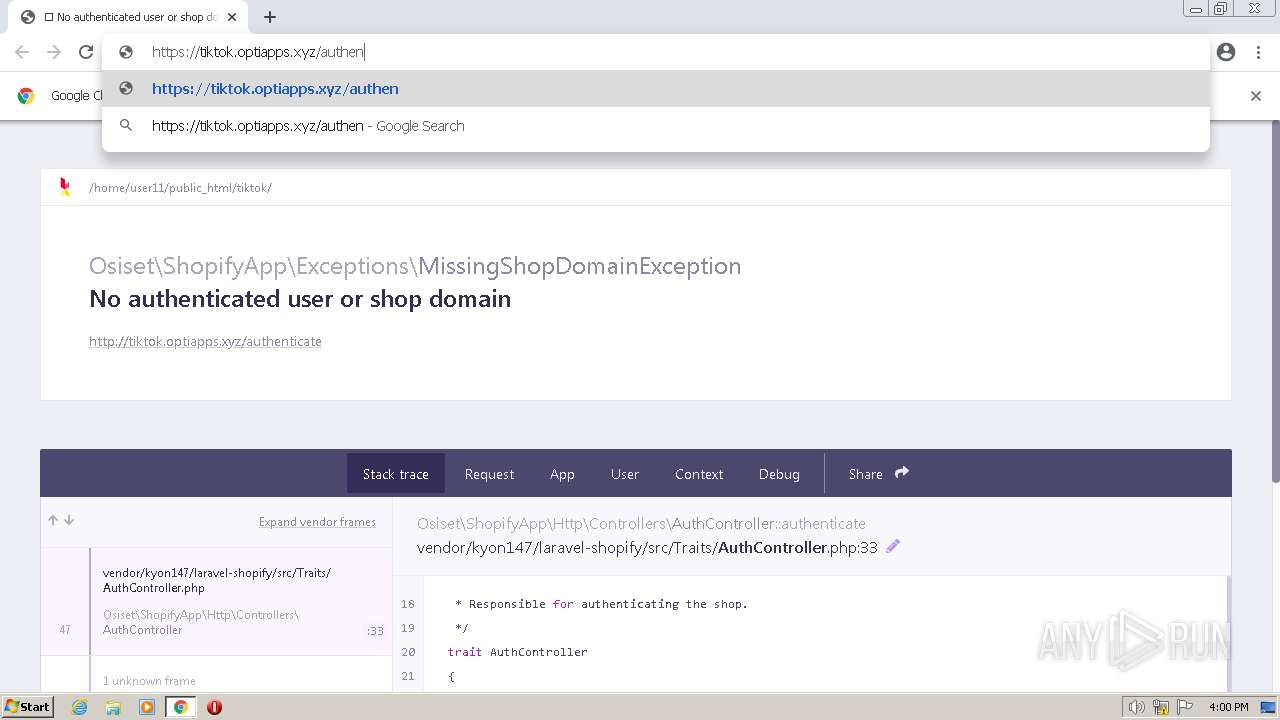Click code line 20 trait AuthController
This screenshot has width=1280, height=720.
click(x=517, y=652)
